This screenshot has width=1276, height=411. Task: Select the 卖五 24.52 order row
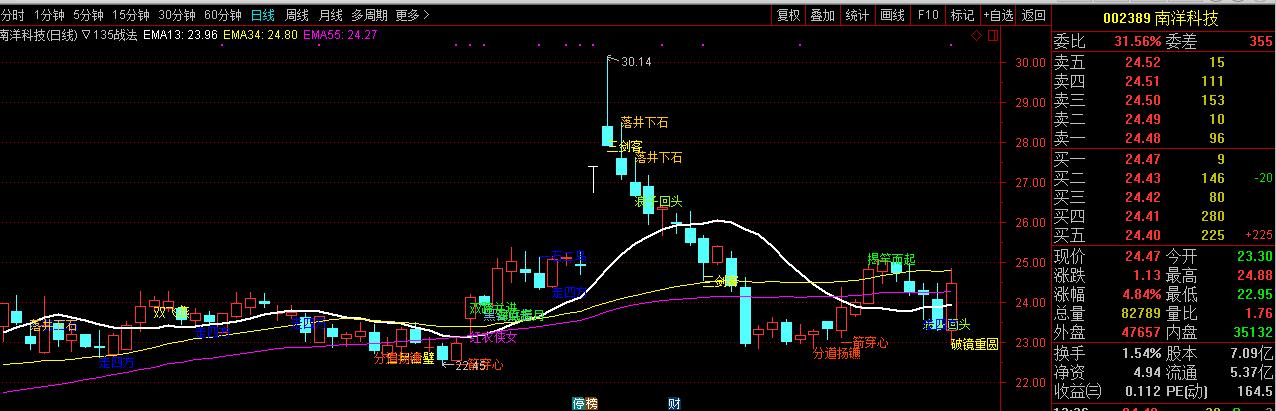click(1164, 62)
